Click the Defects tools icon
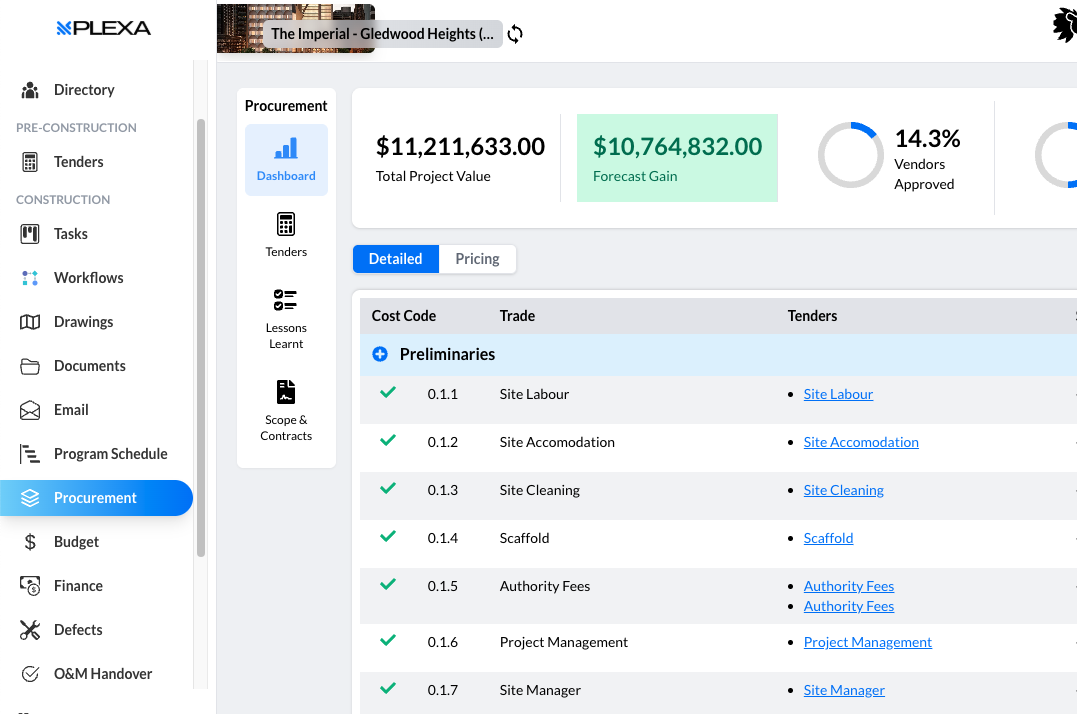This screenshot has width=1077, height=714. 30,630
